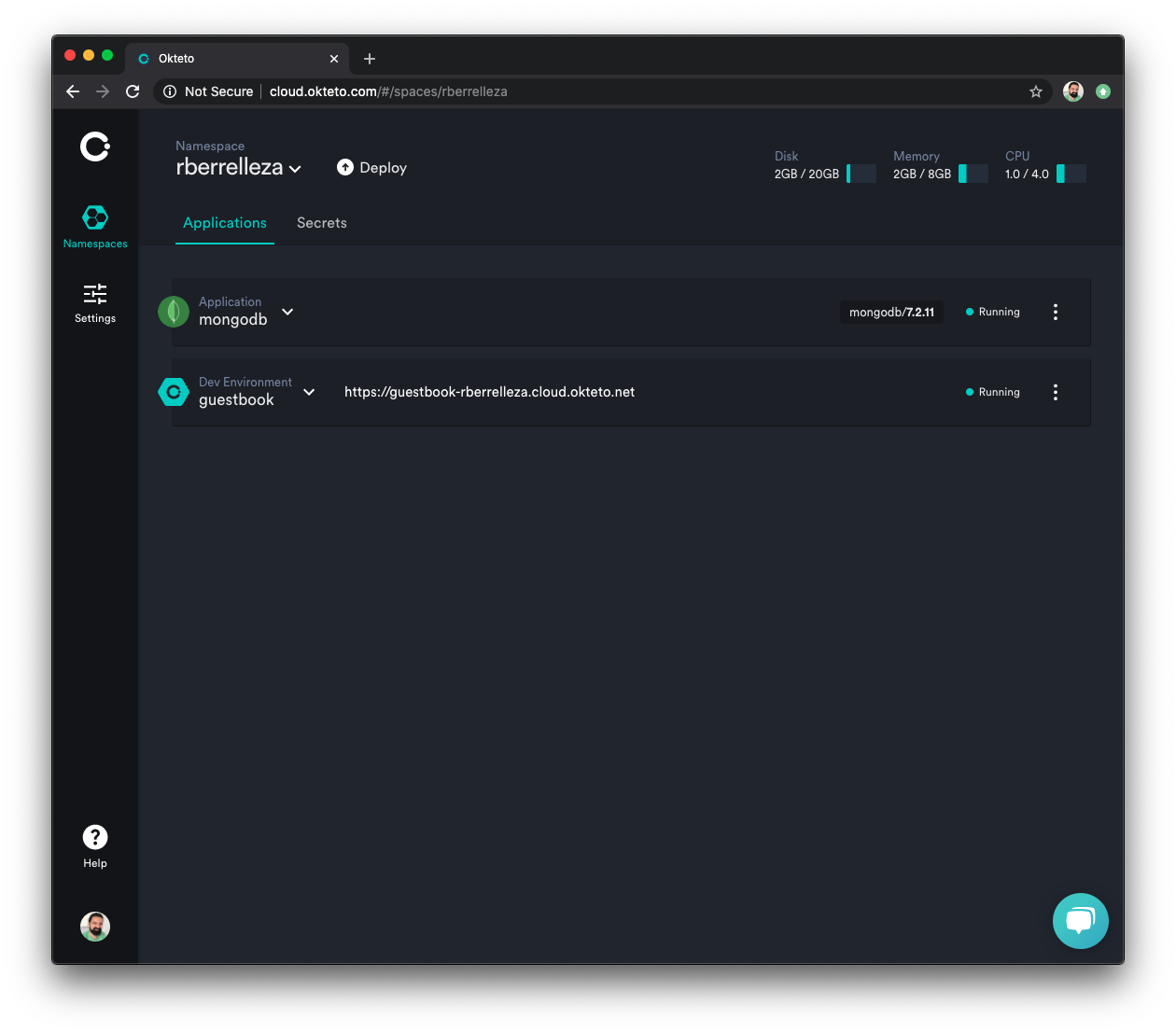Click the Disk usage bar
This screenshot has height=1033, width=1176.
[x=861, y=174]
